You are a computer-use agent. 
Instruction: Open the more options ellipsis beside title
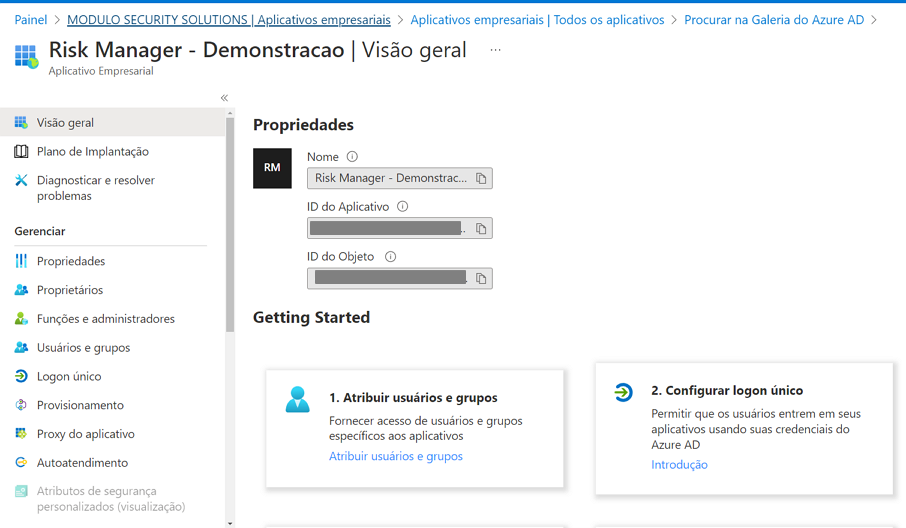495,50
